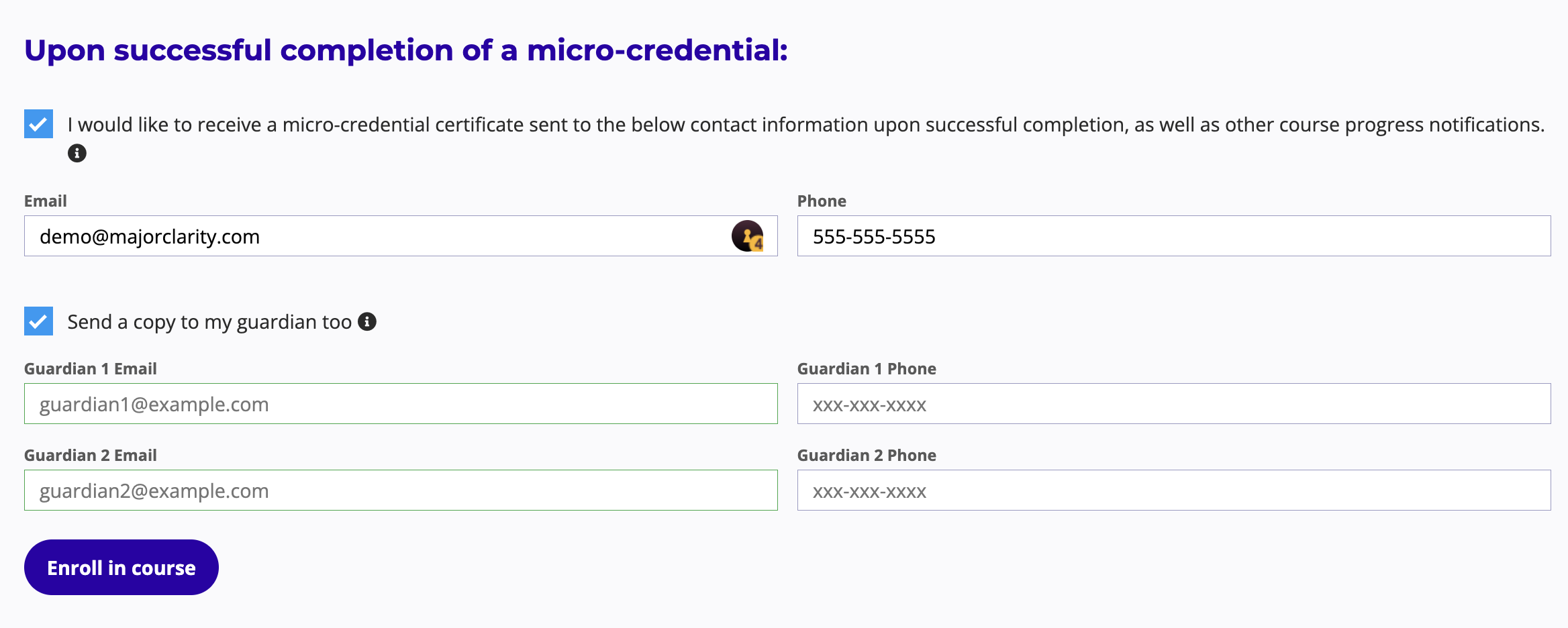Click the 'Guardian 2 Email' field label
The height and width of the screenshot is (628, 1568).
(91, 456)
